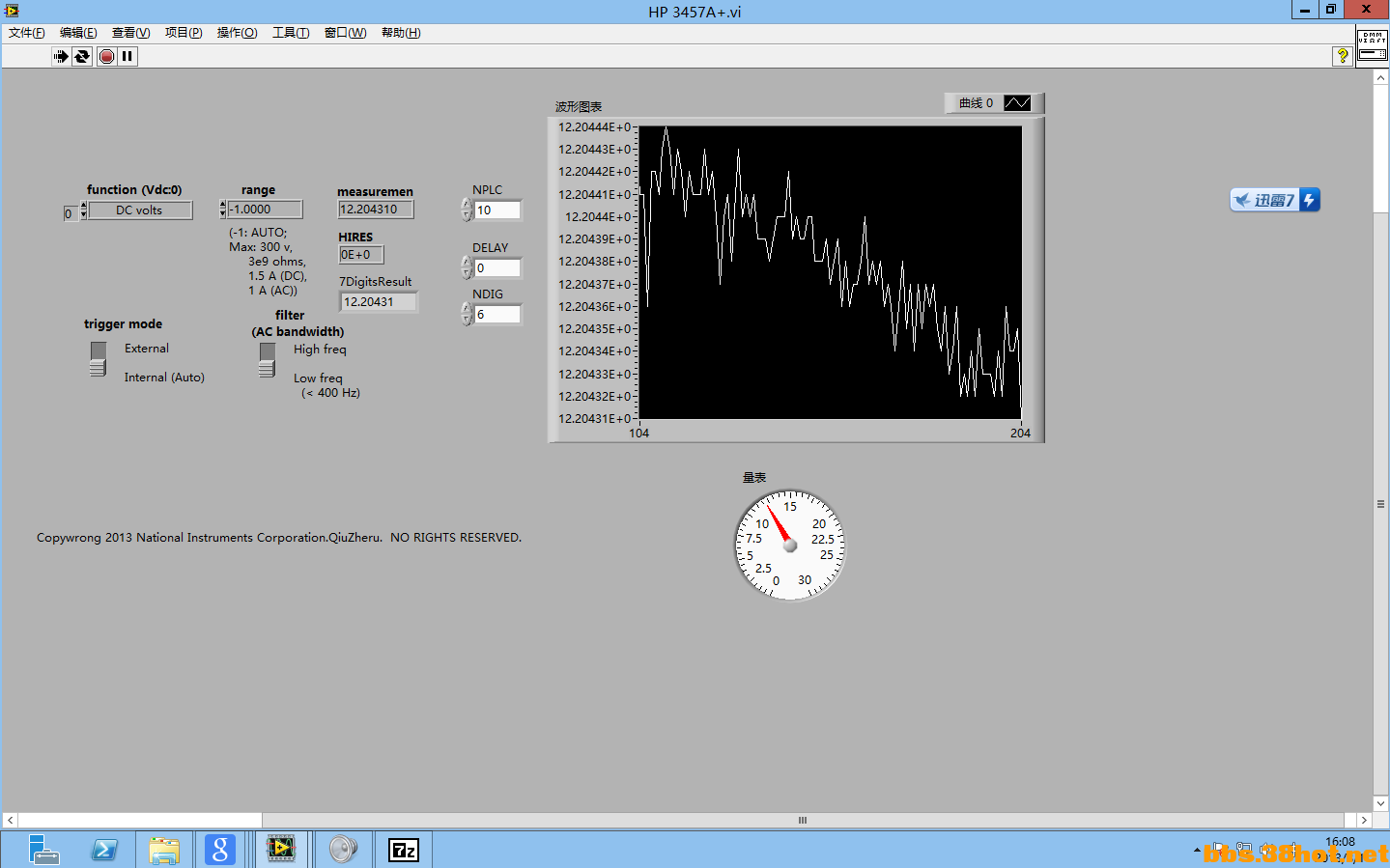Image resolution: width=1390 pixels, height=868 pixels.
Task: Click the function index stepper arrows
Action: [x=84, y=210]
